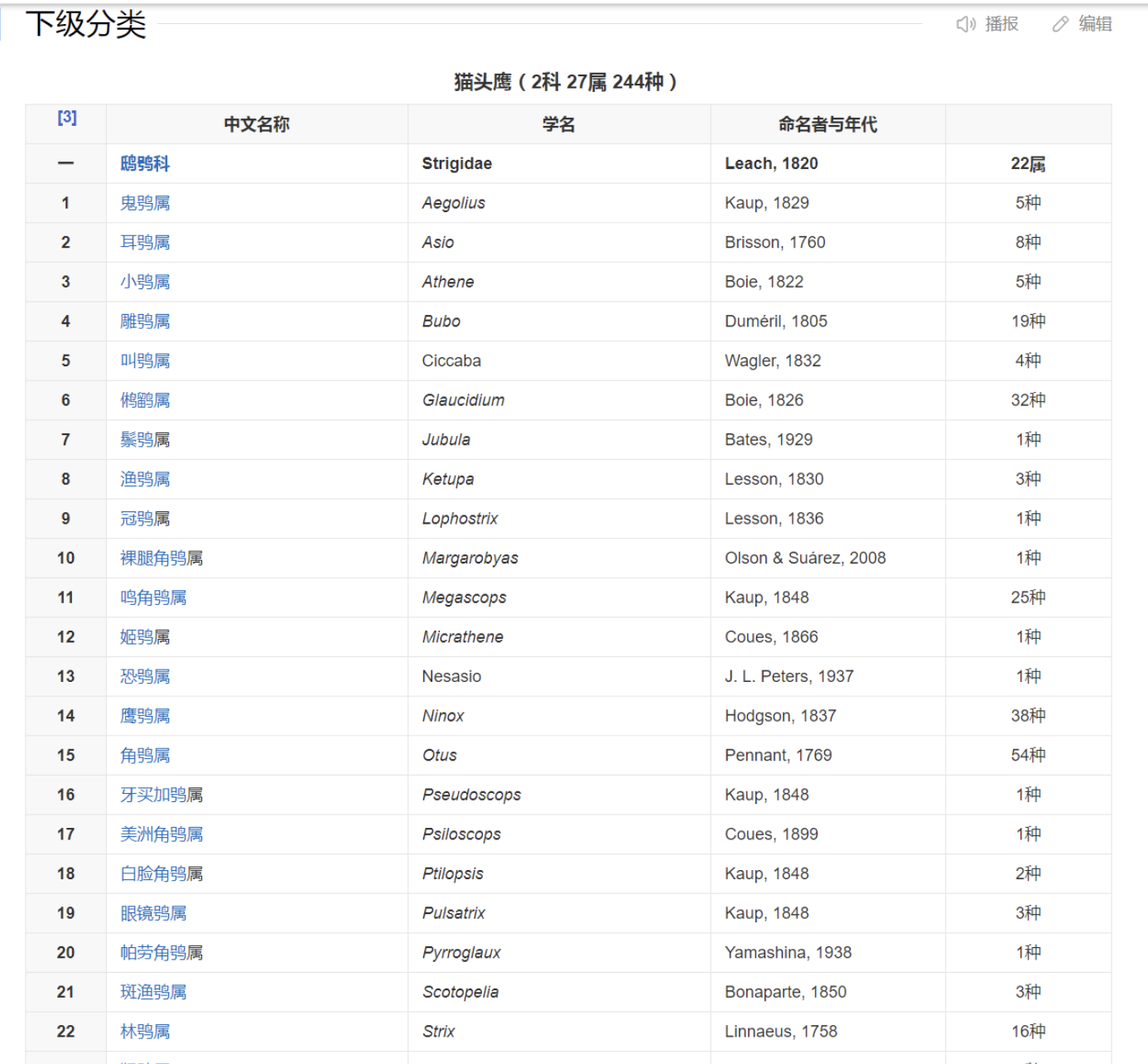Select the Pyrroglaux scientific name
The height and width of the screenshot is (1064, 1148).
point(461,953)
